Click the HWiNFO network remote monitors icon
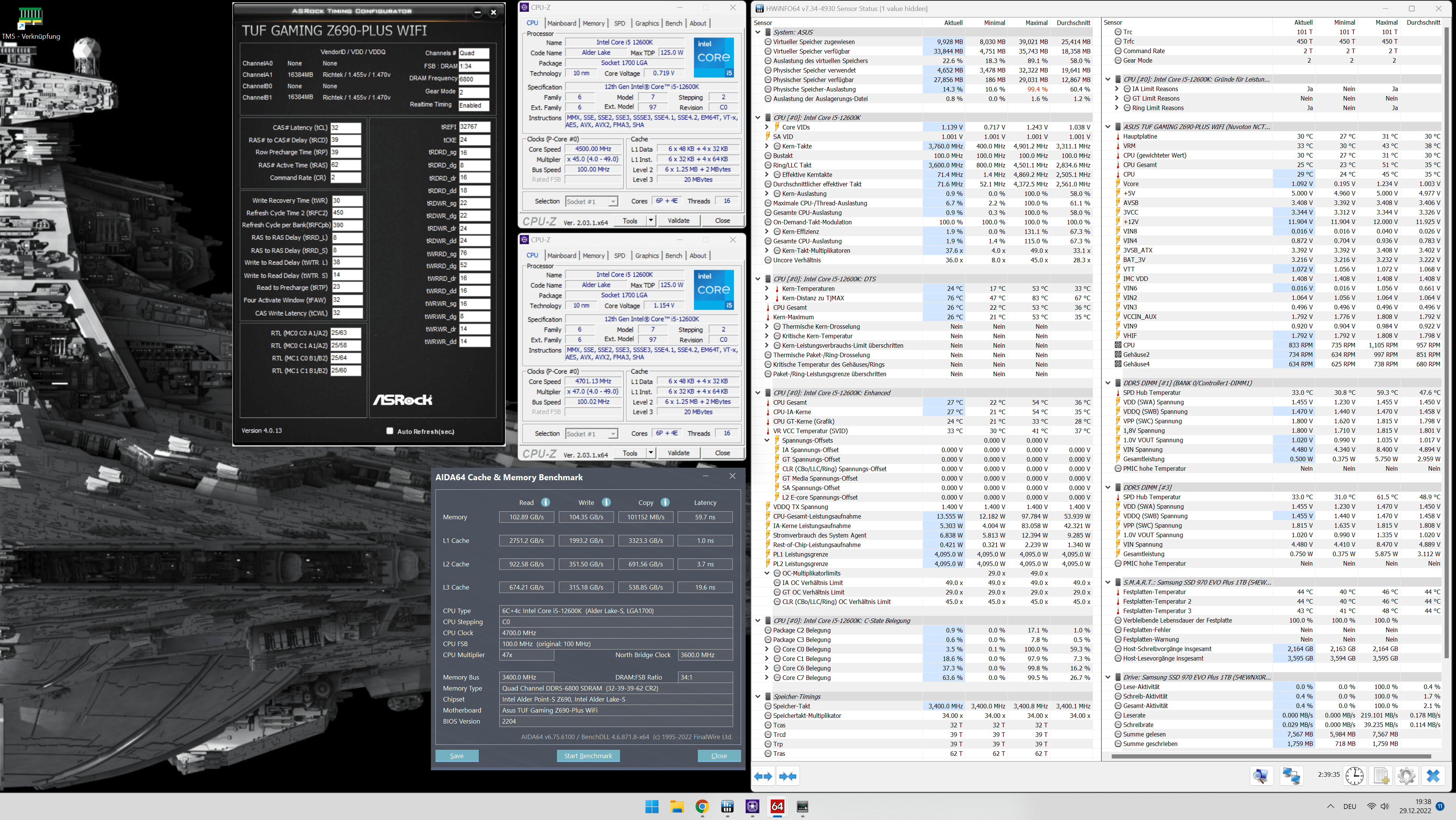The height and width of the screenshot is (820, 1456). point(1292,775)
